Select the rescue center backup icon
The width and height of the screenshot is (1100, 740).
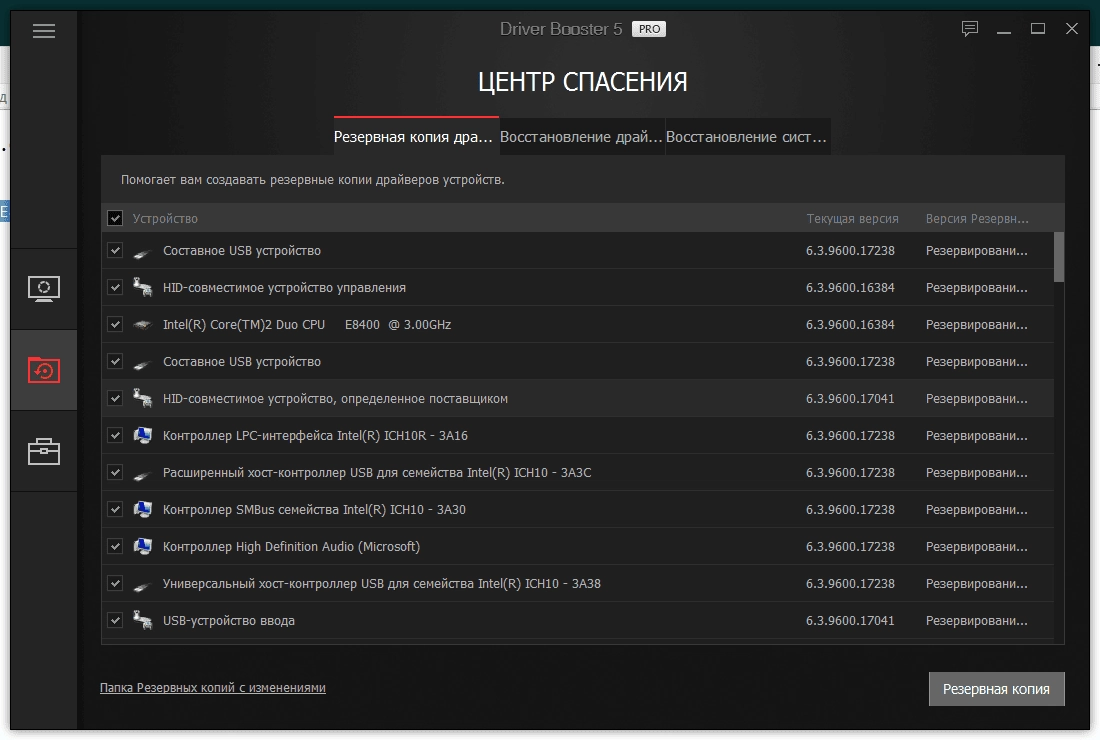coord(43,370)
